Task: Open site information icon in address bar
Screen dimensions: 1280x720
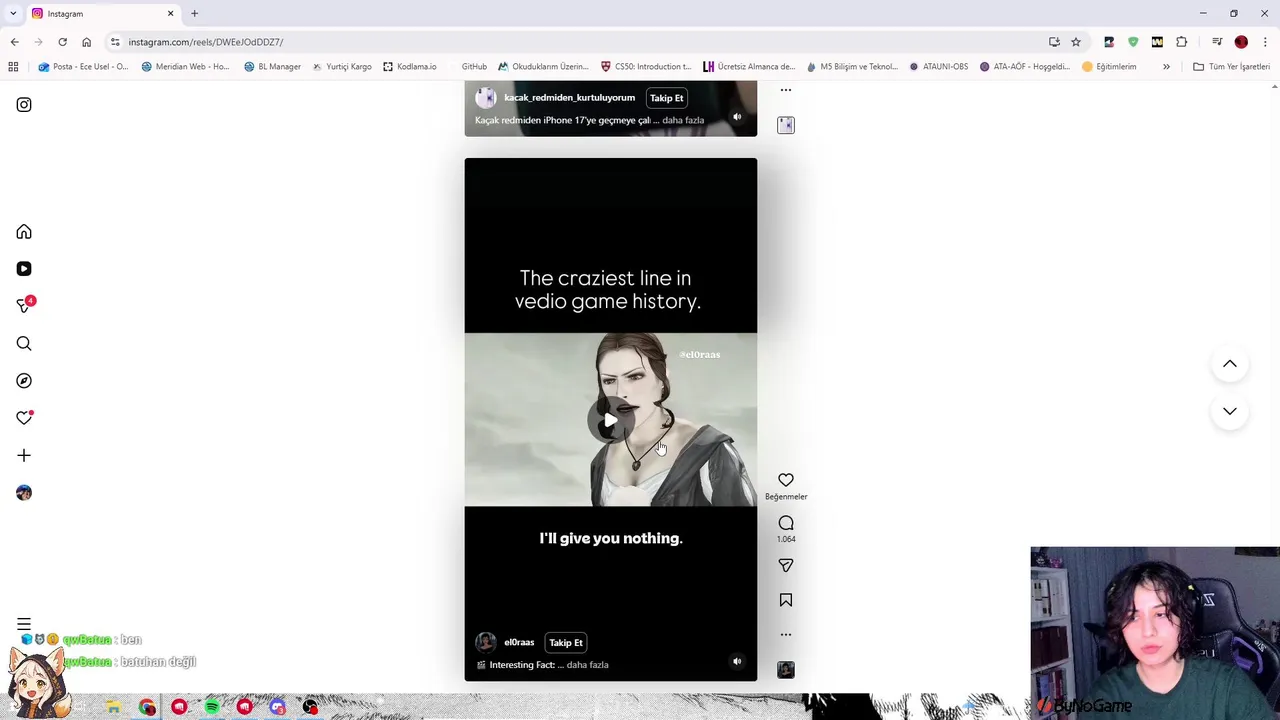Action: pos(115,42)
